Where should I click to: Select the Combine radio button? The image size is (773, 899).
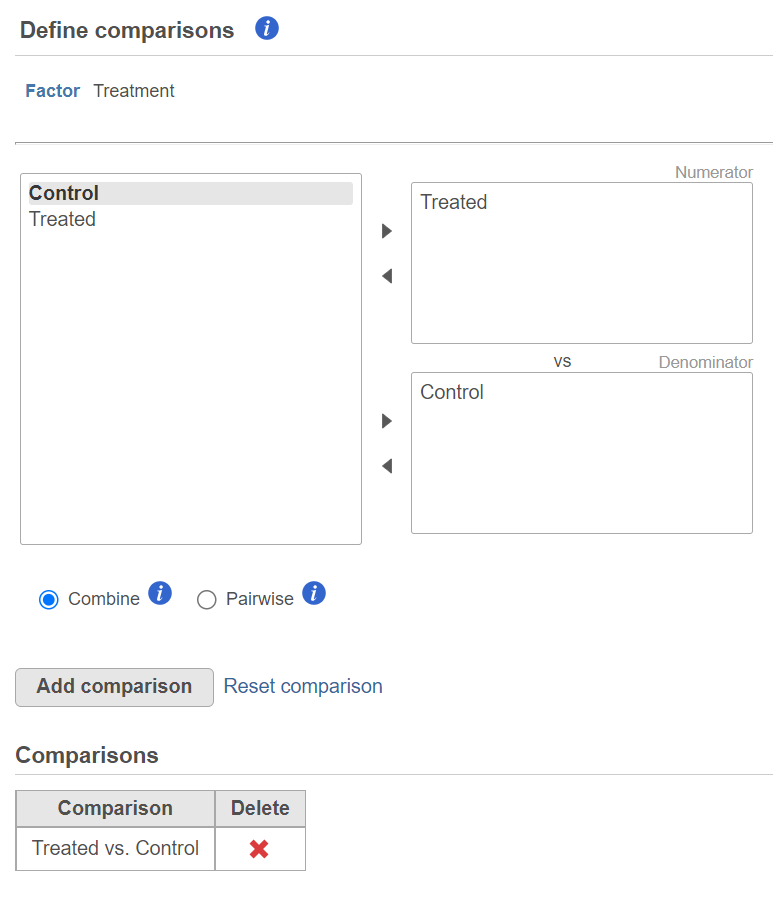tap(49, 600)
